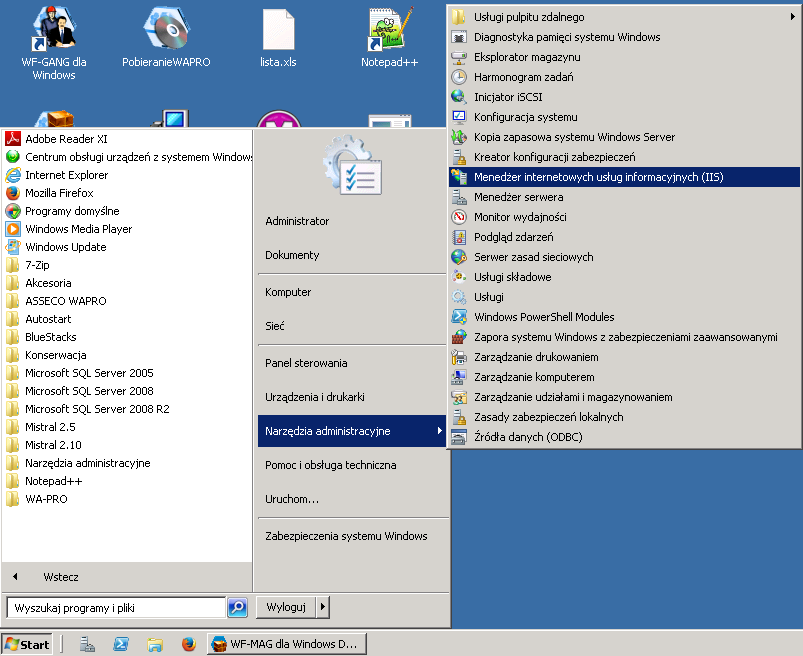This screenshot has width=803, height=656.
Task: Select Kreator konfiguracji zabezpieczeń entry
Action: [624, 157]
